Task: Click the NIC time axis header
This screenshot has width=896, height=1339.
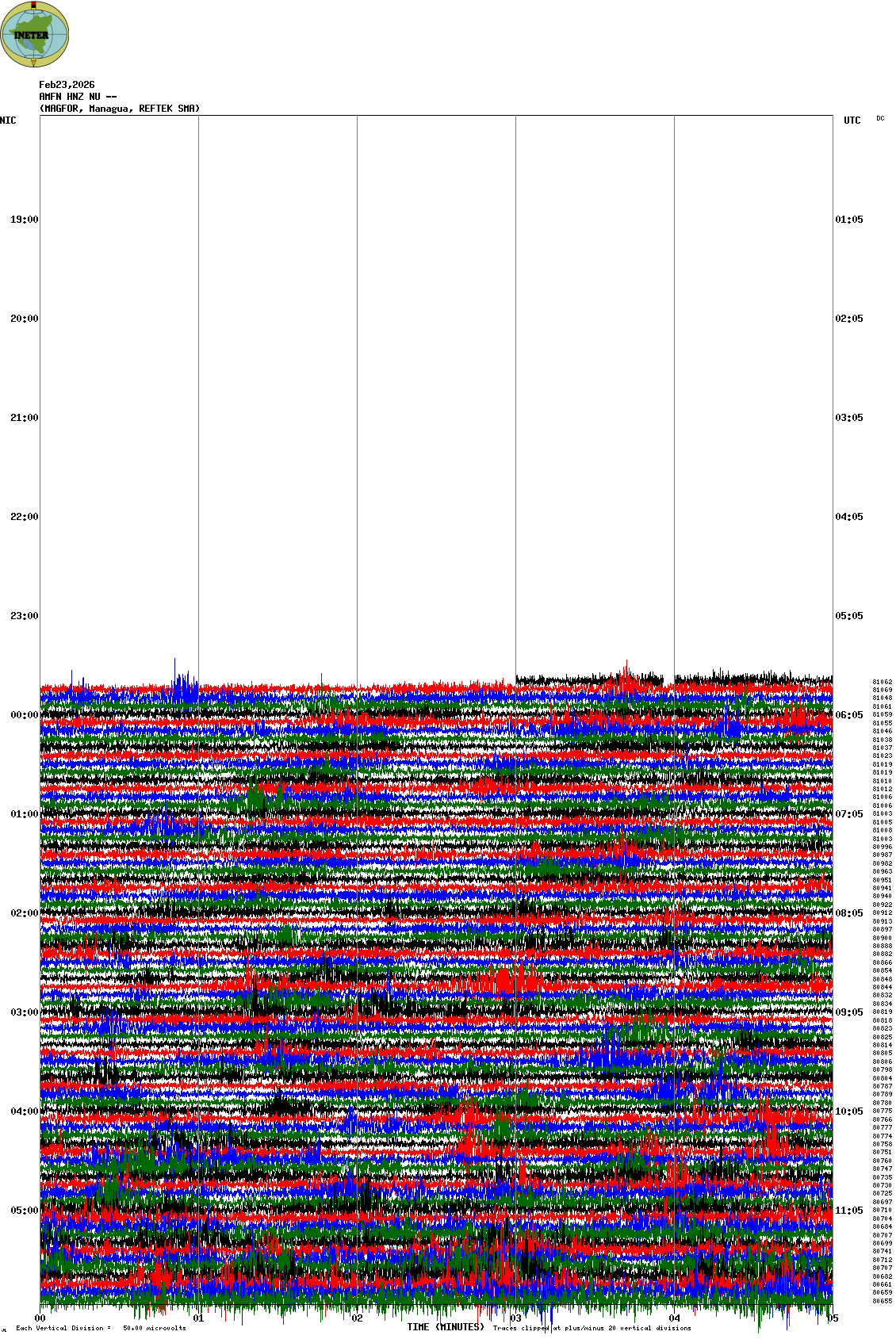Action: coord(8,121)
